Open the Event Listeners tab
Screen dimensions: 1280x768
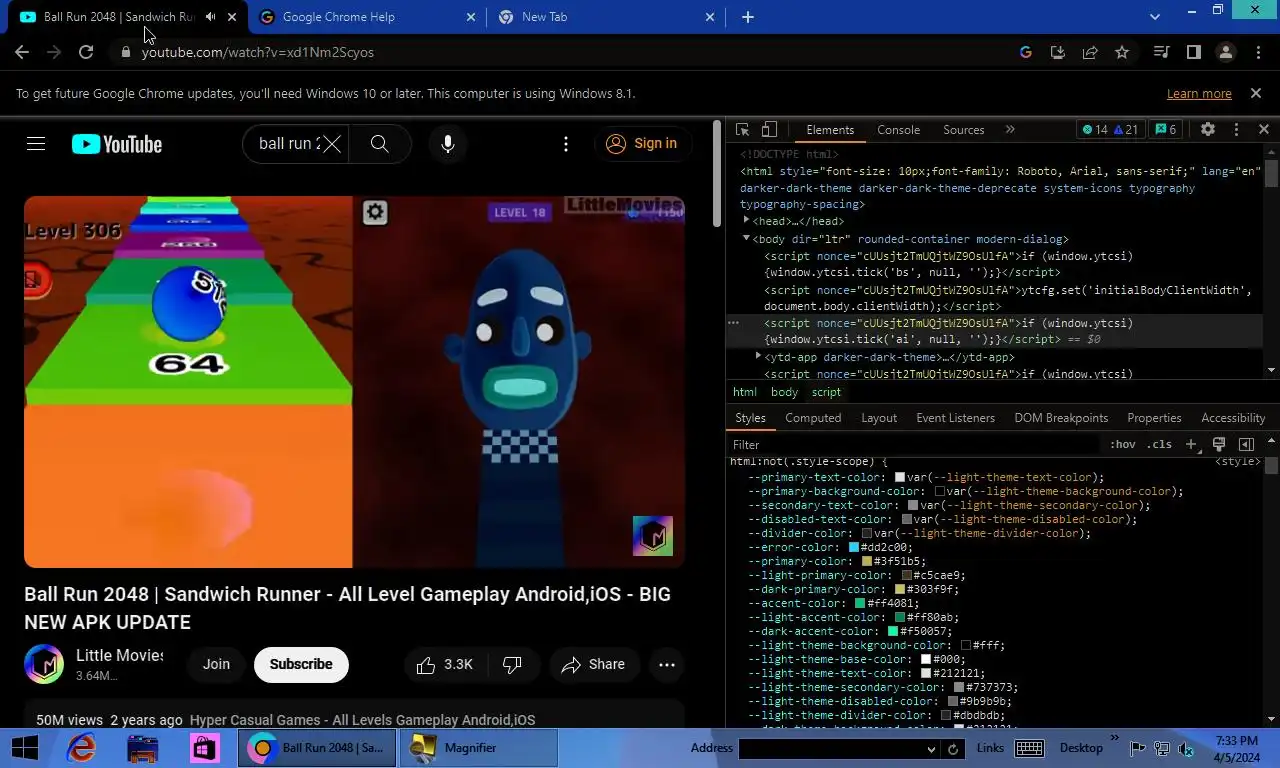click(x=955, y=418)
